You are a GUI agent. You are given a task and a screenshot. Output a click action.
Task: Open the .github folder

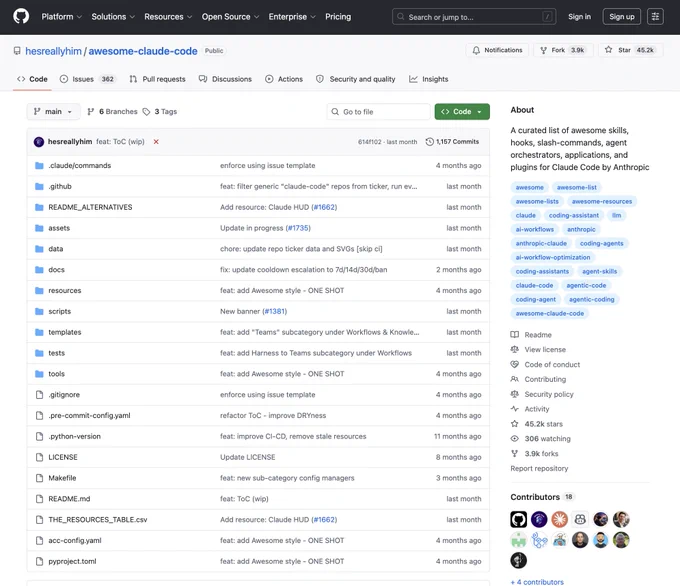coord(60,186)
